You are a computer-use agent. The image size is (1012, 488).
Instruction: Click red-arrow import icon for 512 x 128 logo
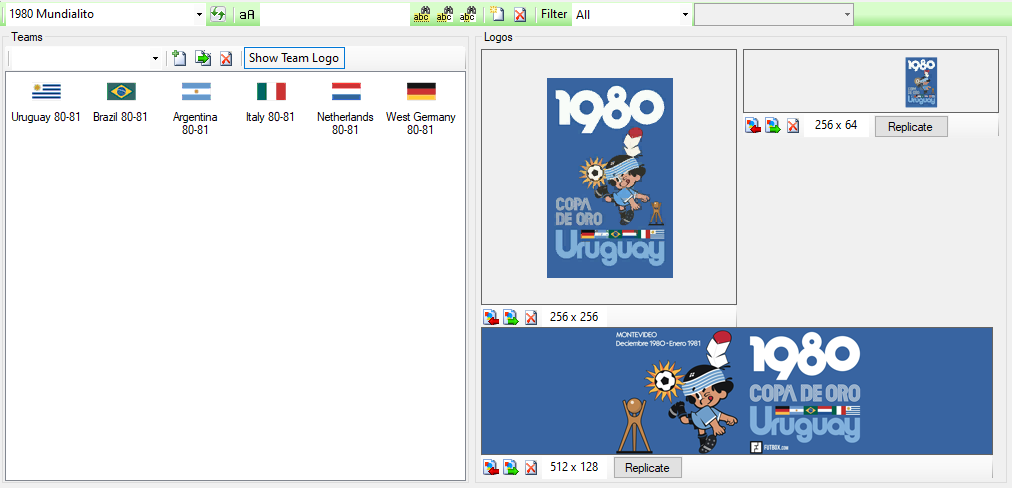(x=491, y=467)
